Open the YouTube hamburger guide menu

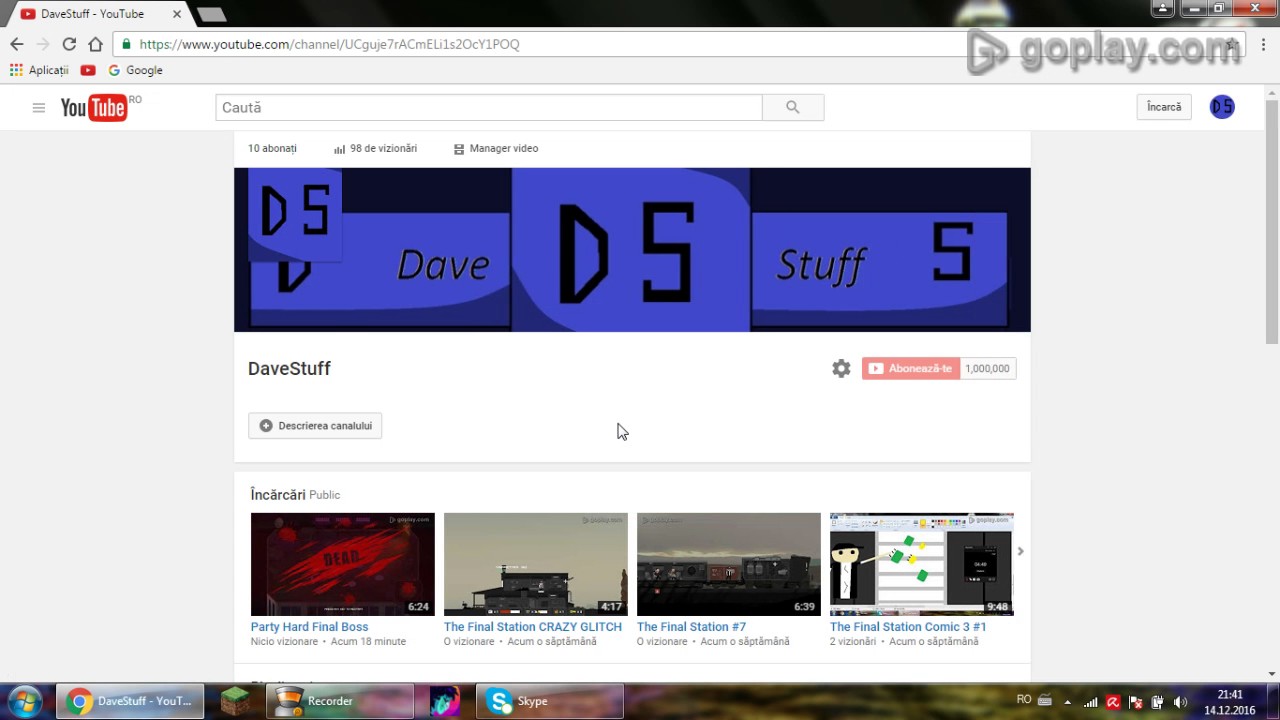(x=39, y=108)
